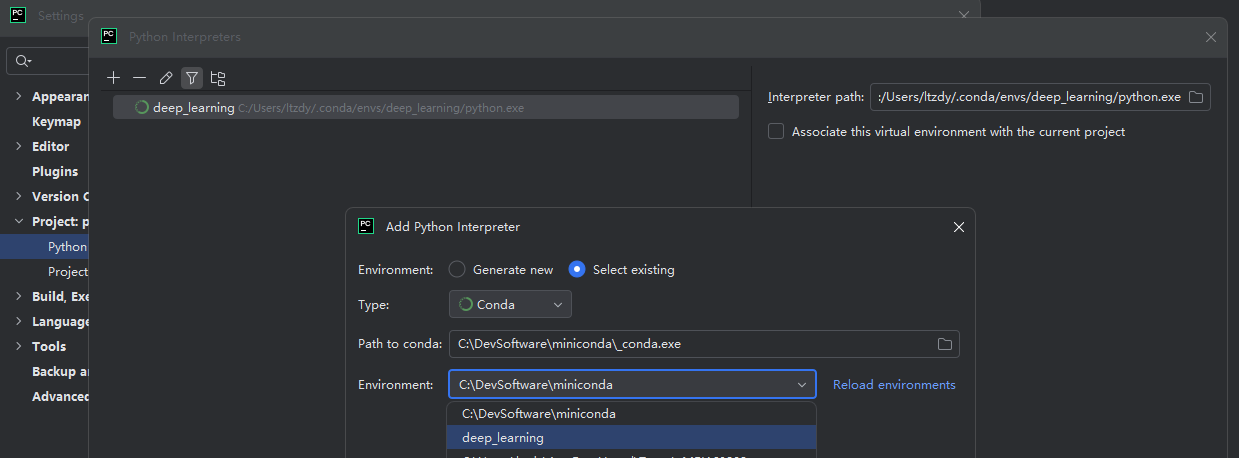This screenshot has width=1239, height=458.
Task: Click the Remove interpreter minus icon
Action: coord(140,78)
